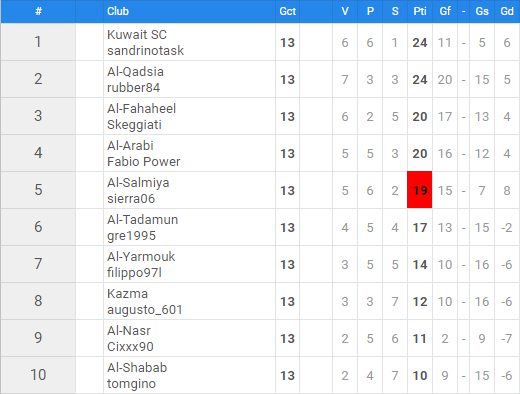This screenshot has height=394, width=520.
Task: Select Al-Fahaheel team name
Action: [141, 109]
